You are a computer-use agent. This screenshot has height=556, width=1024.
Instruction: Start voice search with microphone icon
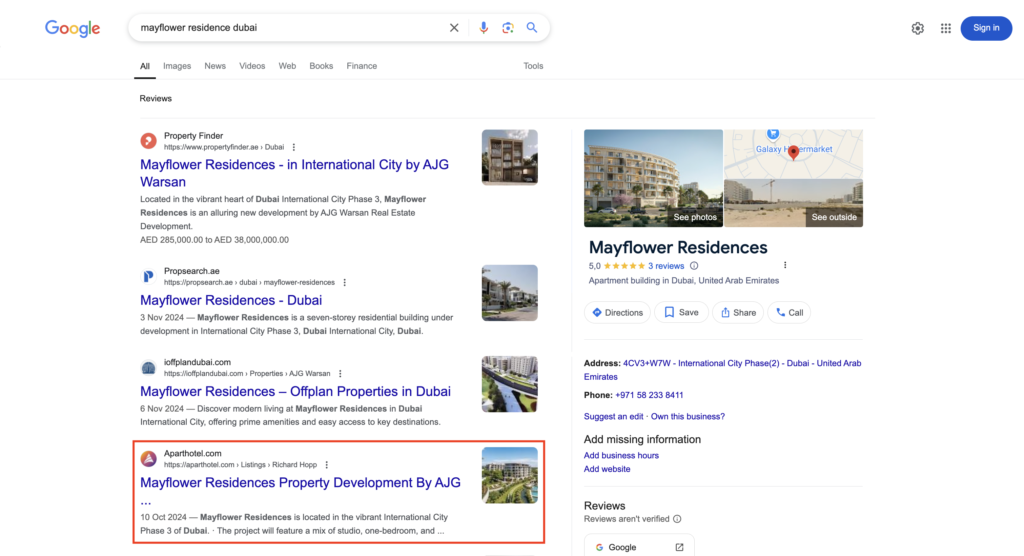tap(483, 27)
